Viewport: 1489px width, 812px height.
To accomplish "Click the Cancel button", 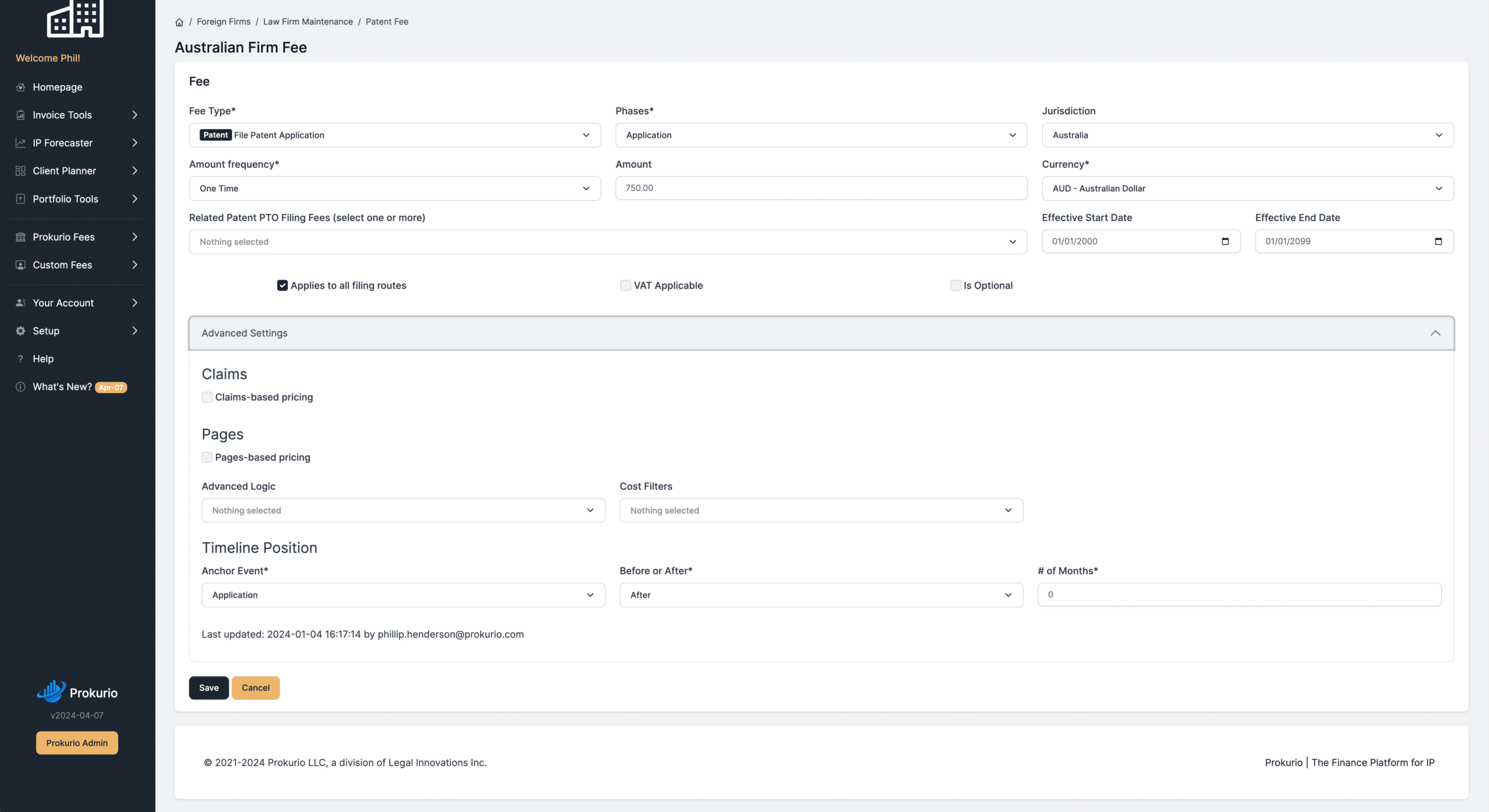I will [x=255, y=688].
